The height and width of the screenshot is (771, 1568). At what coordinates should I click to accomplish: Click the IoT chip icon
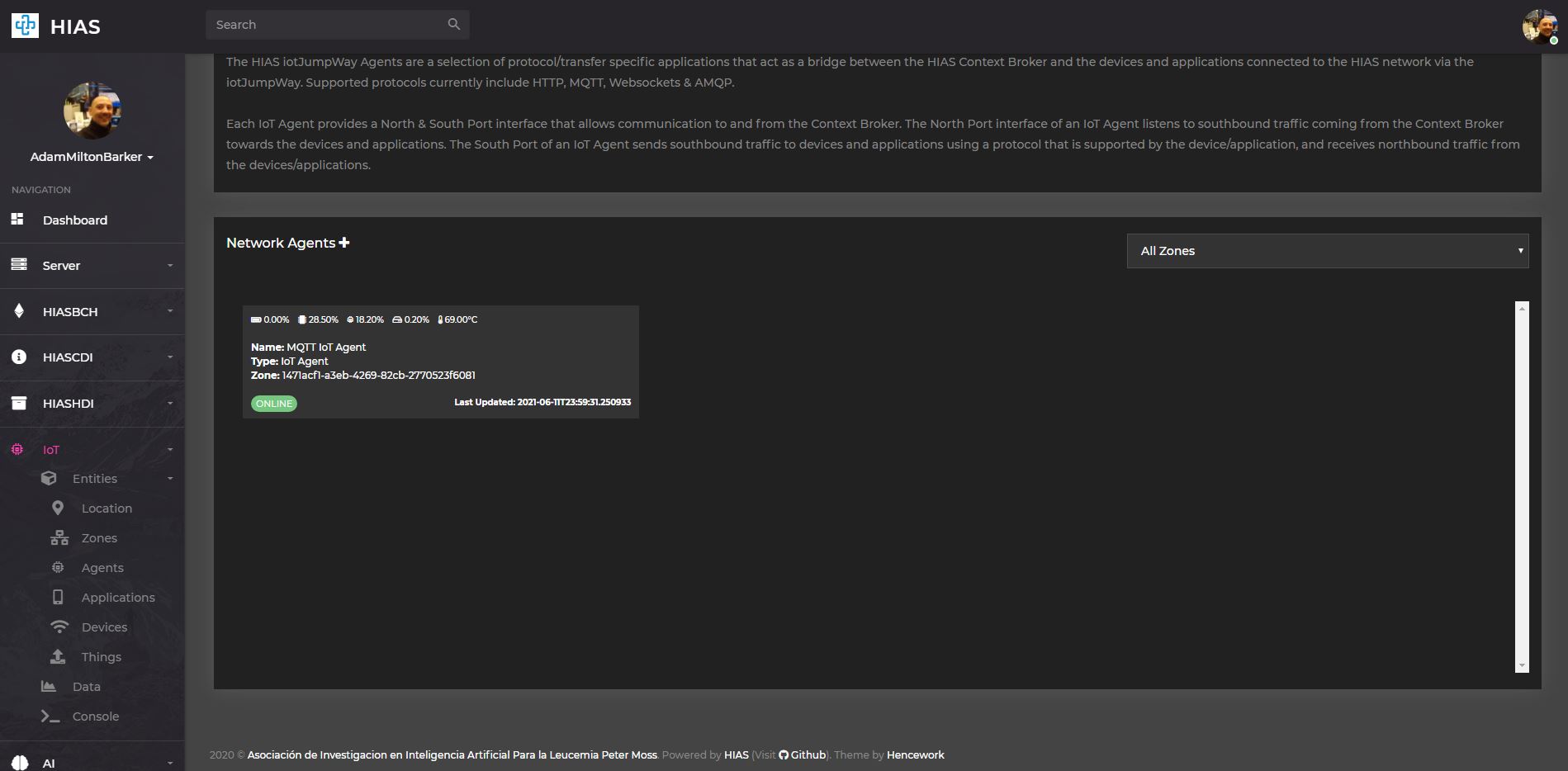[x=17, y=449]
